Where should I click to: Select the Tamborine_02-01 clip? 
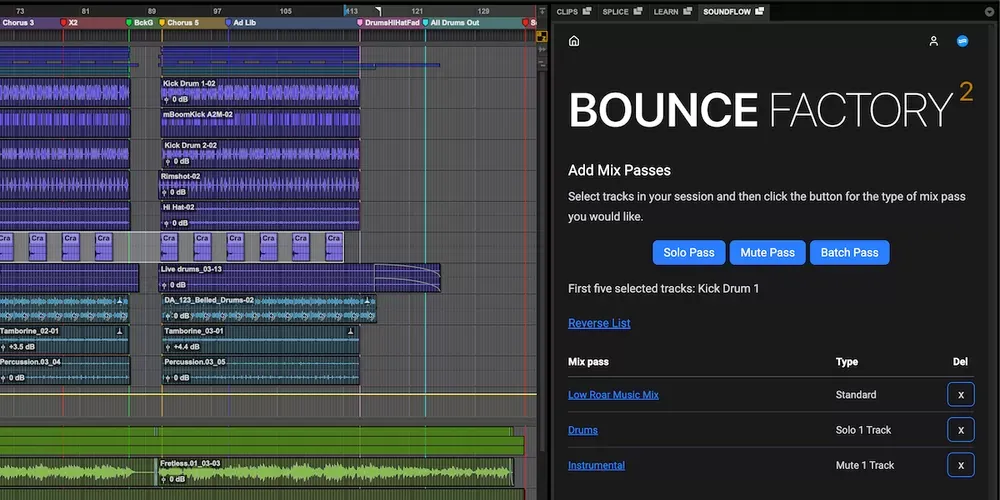64,339
